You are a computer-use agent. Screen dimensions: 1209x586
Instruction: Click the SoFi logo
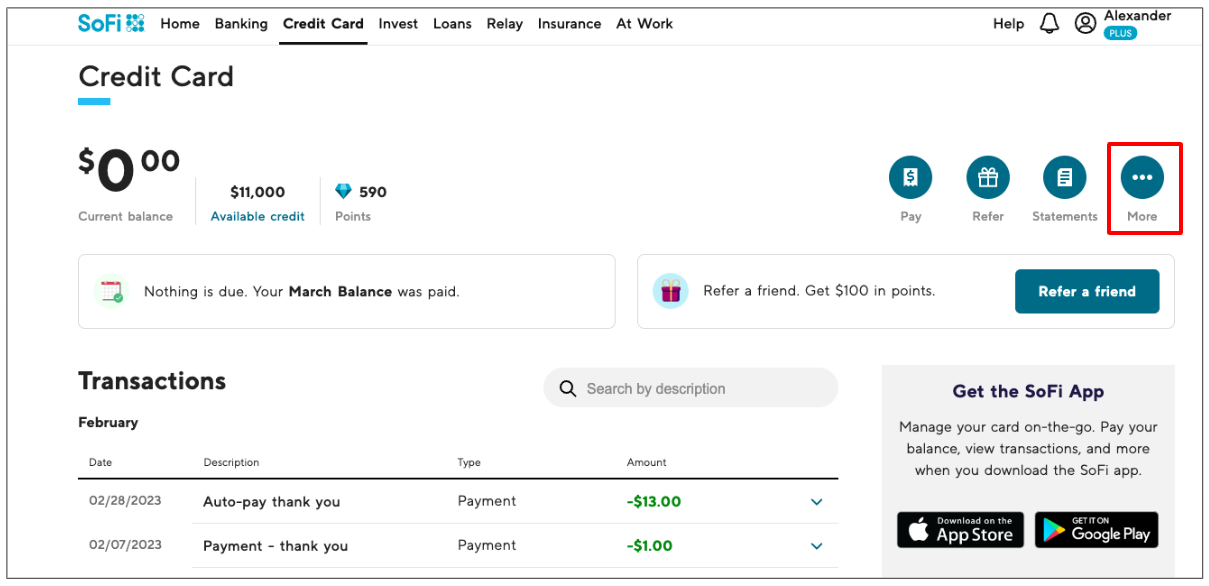(111, 23)
